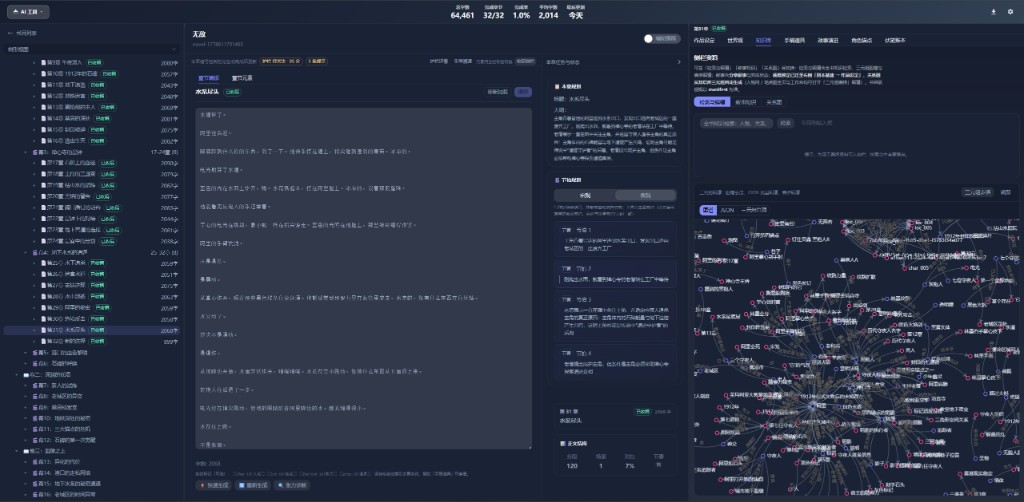Click the purple 保存 save button
The height and width of the screenshot is (502, 1024).
[x=522, y=92]
